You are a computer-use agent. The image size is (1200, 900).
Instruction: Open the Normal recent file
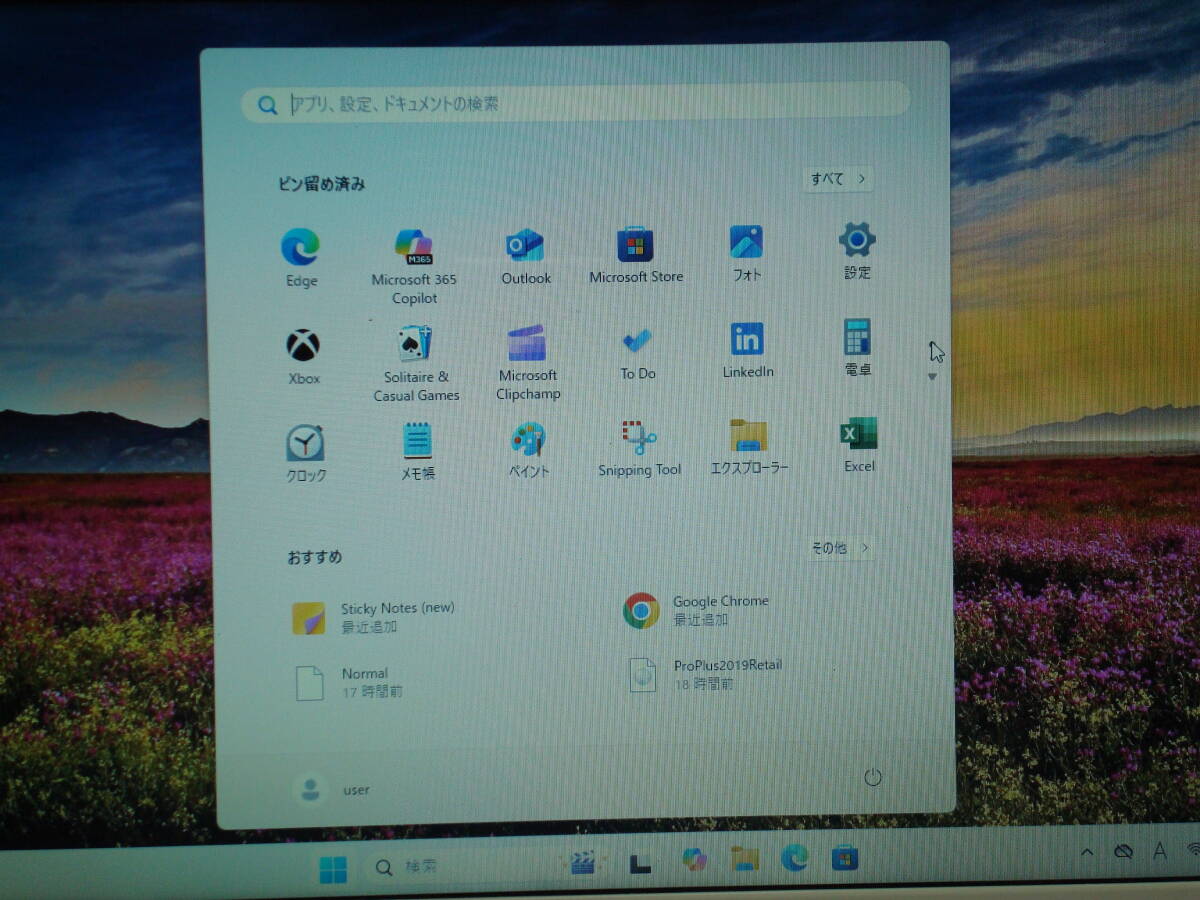coord(348,682)
